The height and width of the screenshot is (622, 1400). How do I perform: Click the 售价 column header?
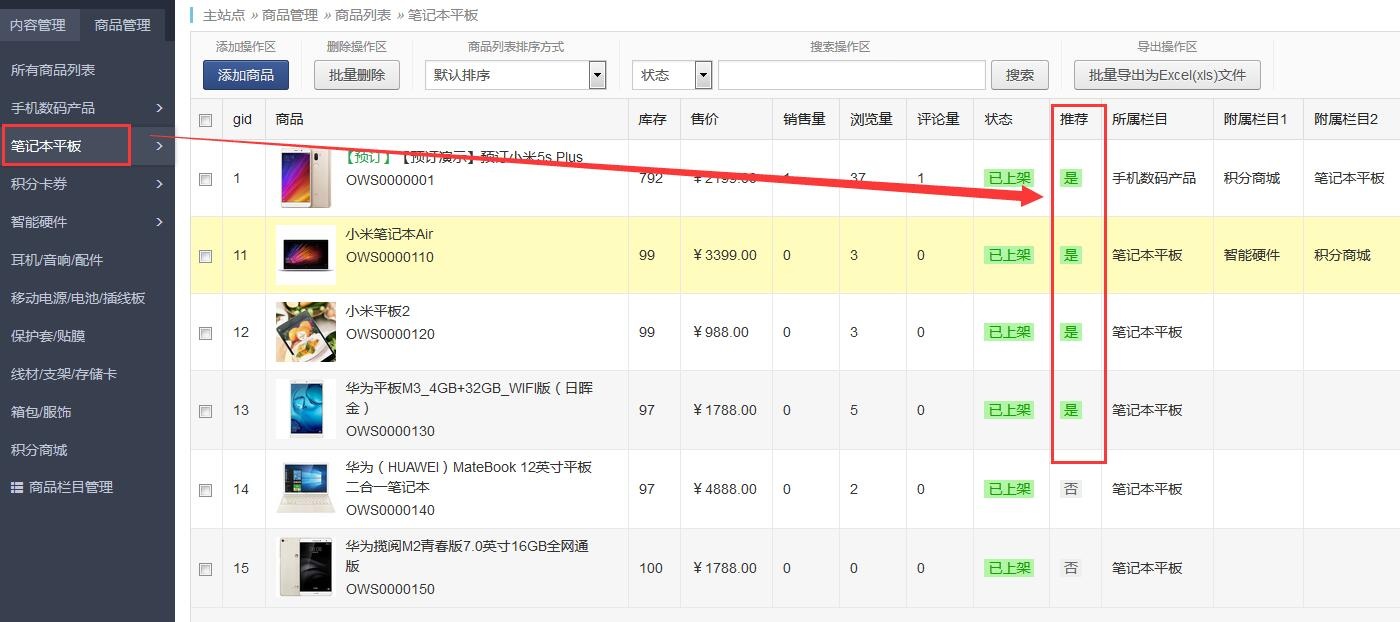click(x=704, y=119)
